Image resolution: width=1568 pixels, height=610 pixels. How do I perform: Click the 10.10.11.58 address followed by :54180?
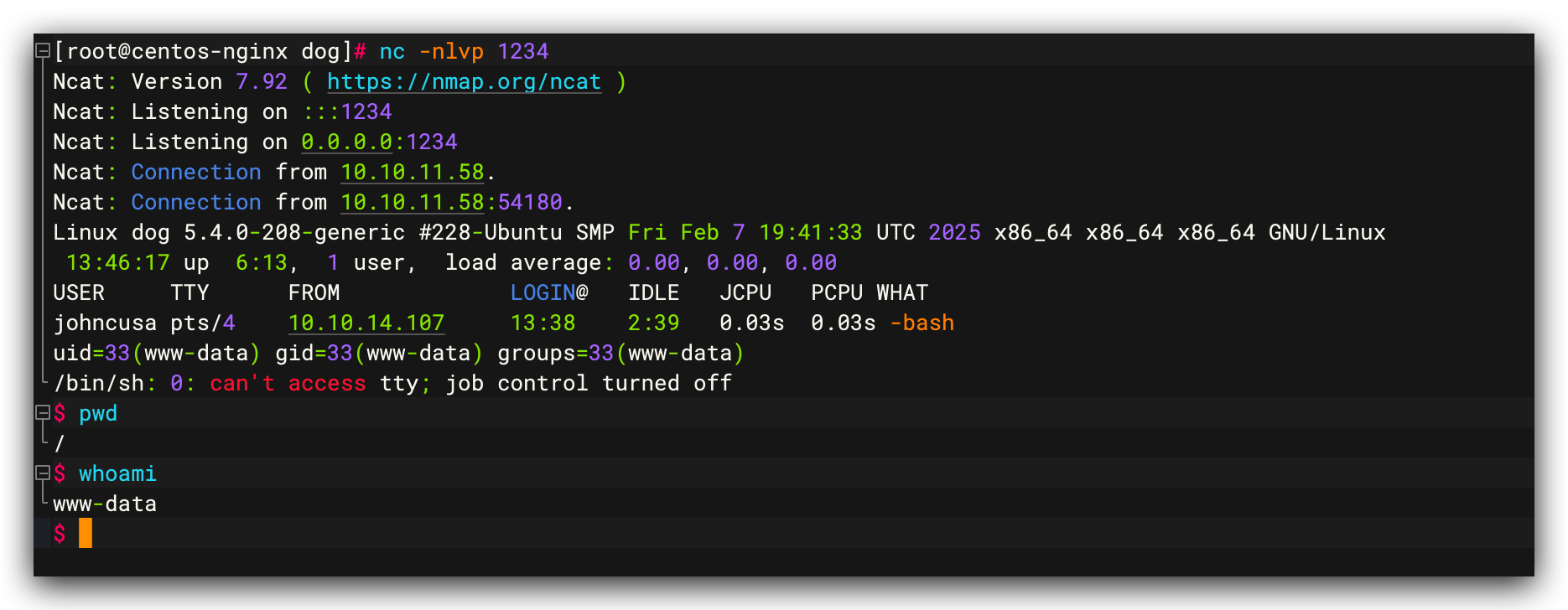tap(412, 202)
